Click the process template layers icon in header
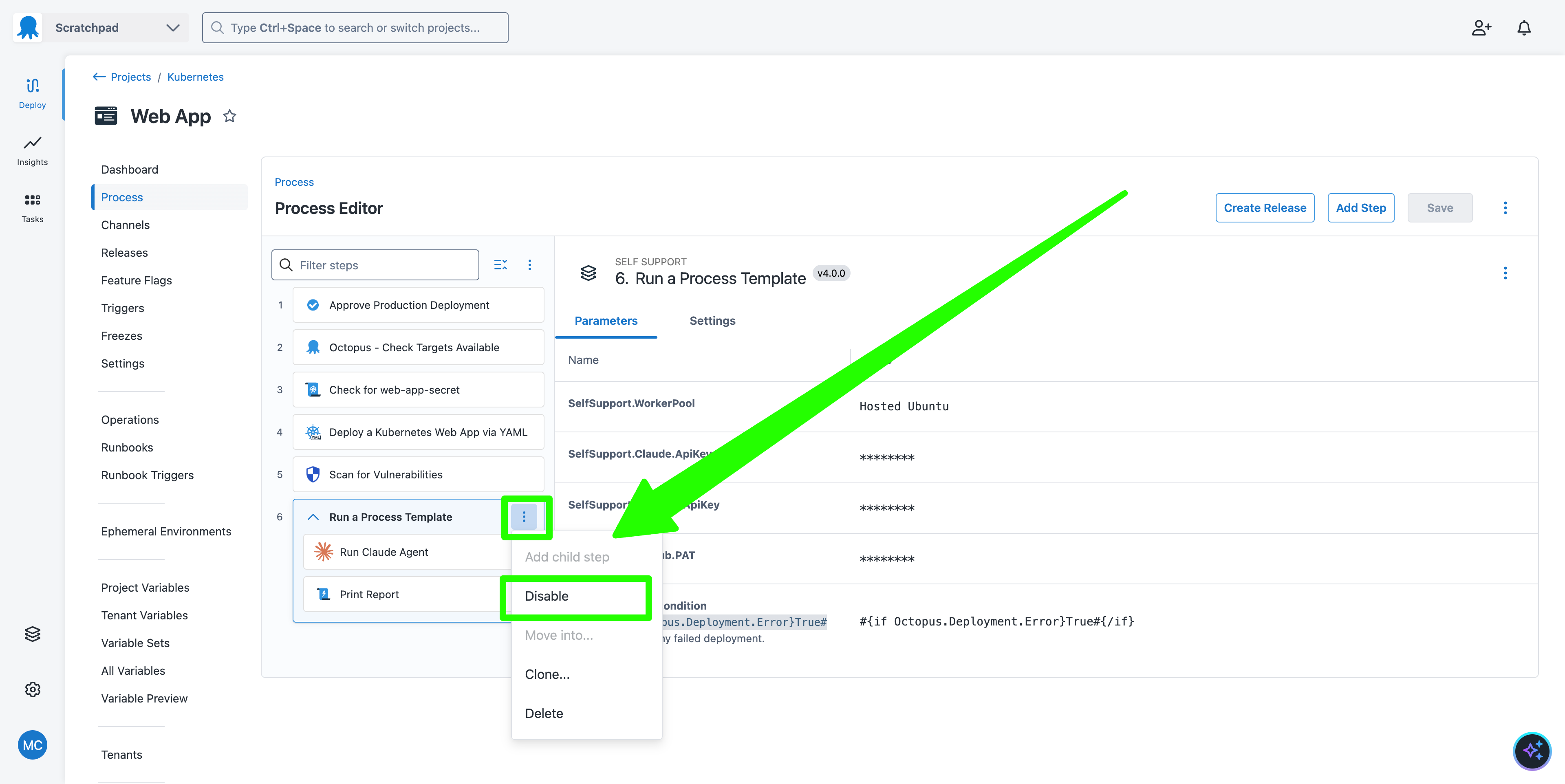The height and width of the screenshot is (784, 1565). (x=588, y=273)
